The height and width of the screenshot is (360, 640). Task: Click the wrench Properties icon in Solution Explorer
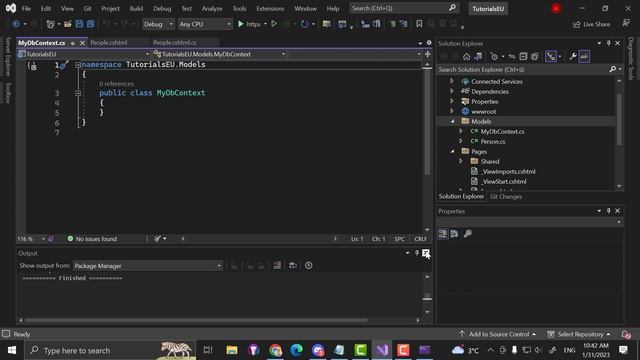click(573, 56)
